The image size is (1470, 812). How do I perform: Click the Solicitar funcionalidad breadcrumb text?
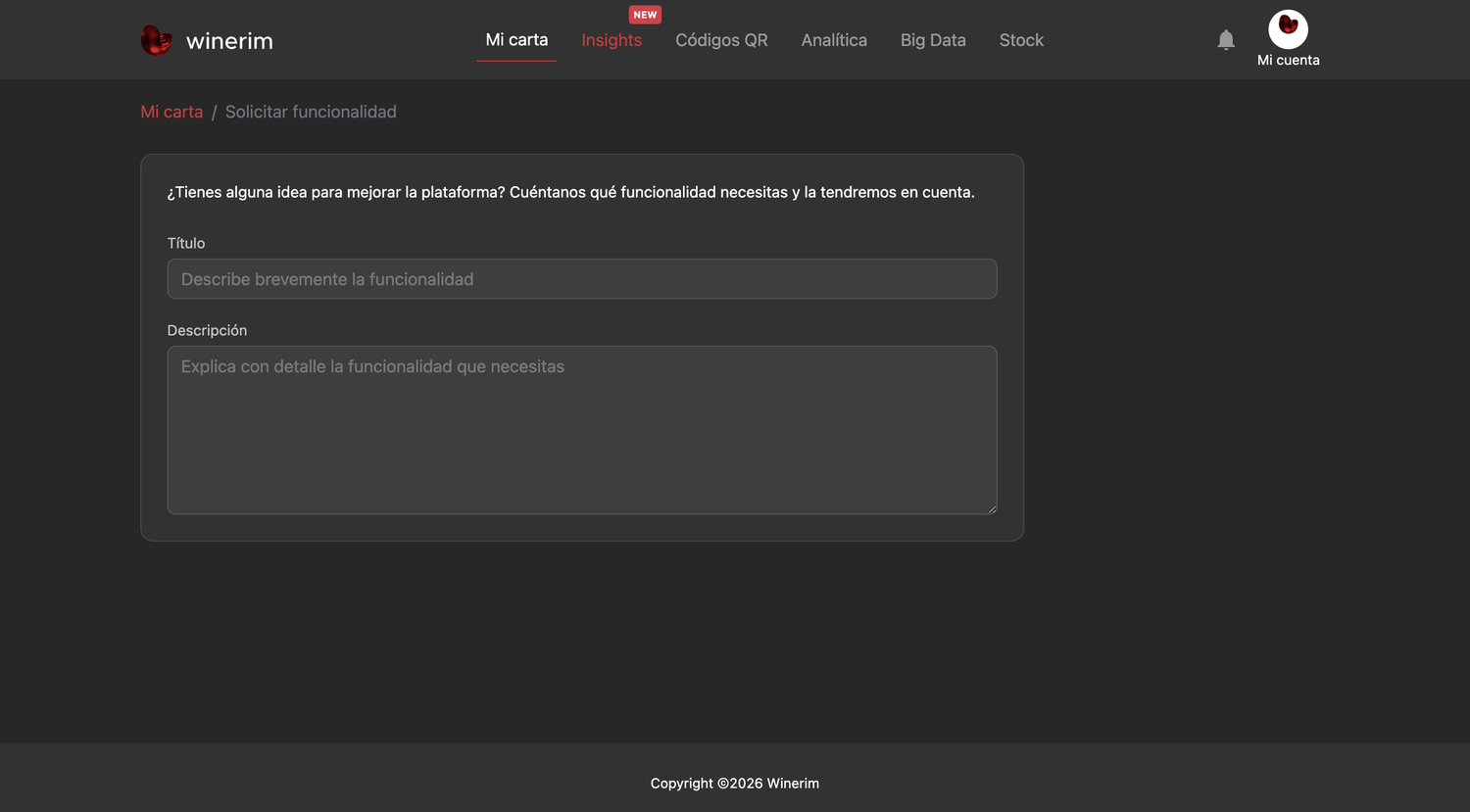tap(311, 112)
